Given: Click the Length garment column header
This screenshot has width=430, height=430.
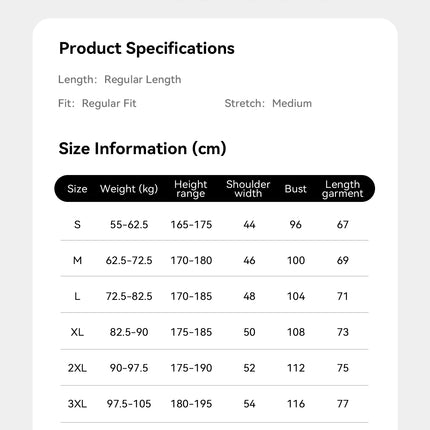Looking at the screenshot, I should point(342,189).
